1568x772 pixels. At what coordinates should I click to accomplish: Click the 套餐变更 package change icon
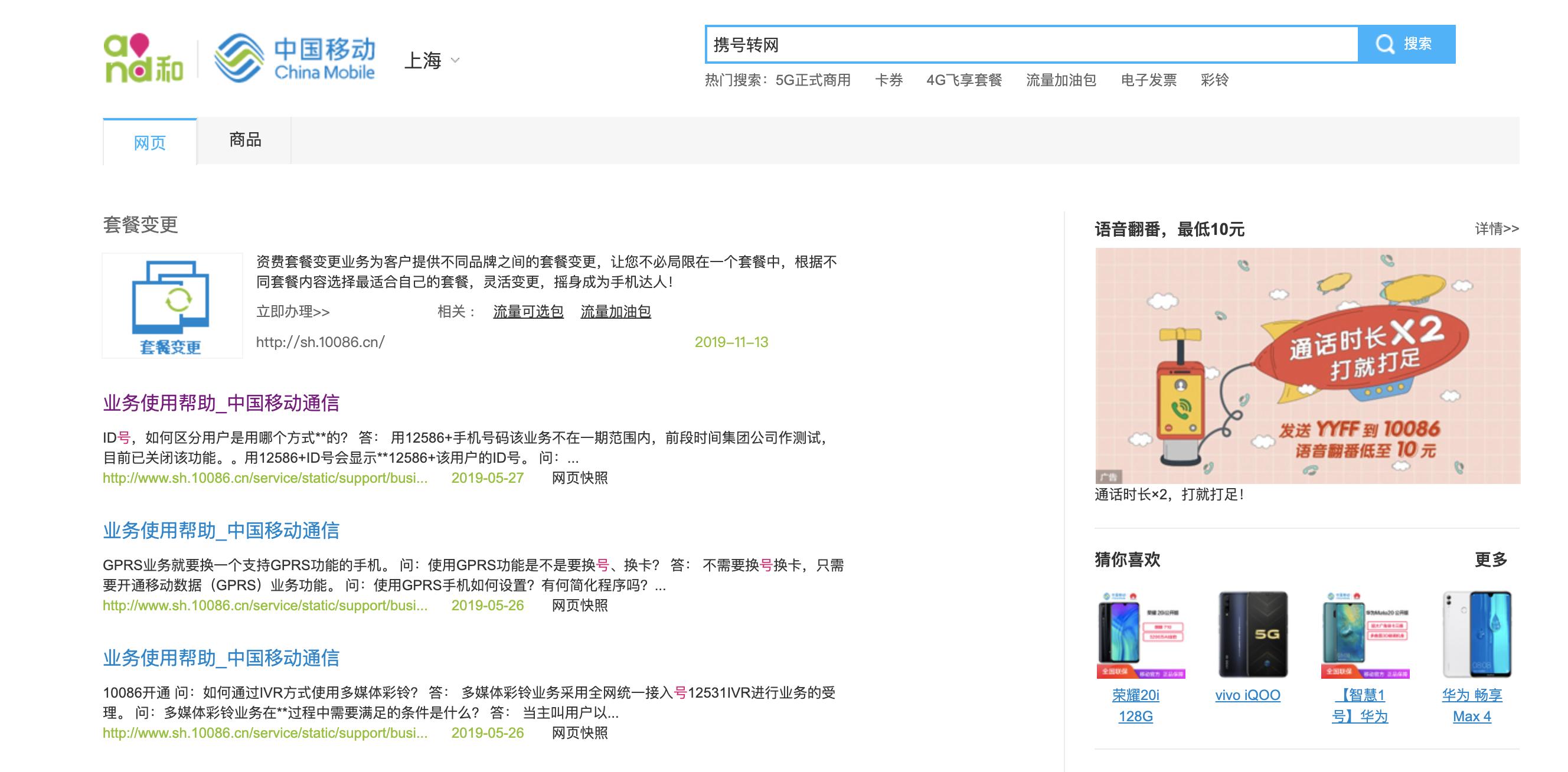[172, 305]
